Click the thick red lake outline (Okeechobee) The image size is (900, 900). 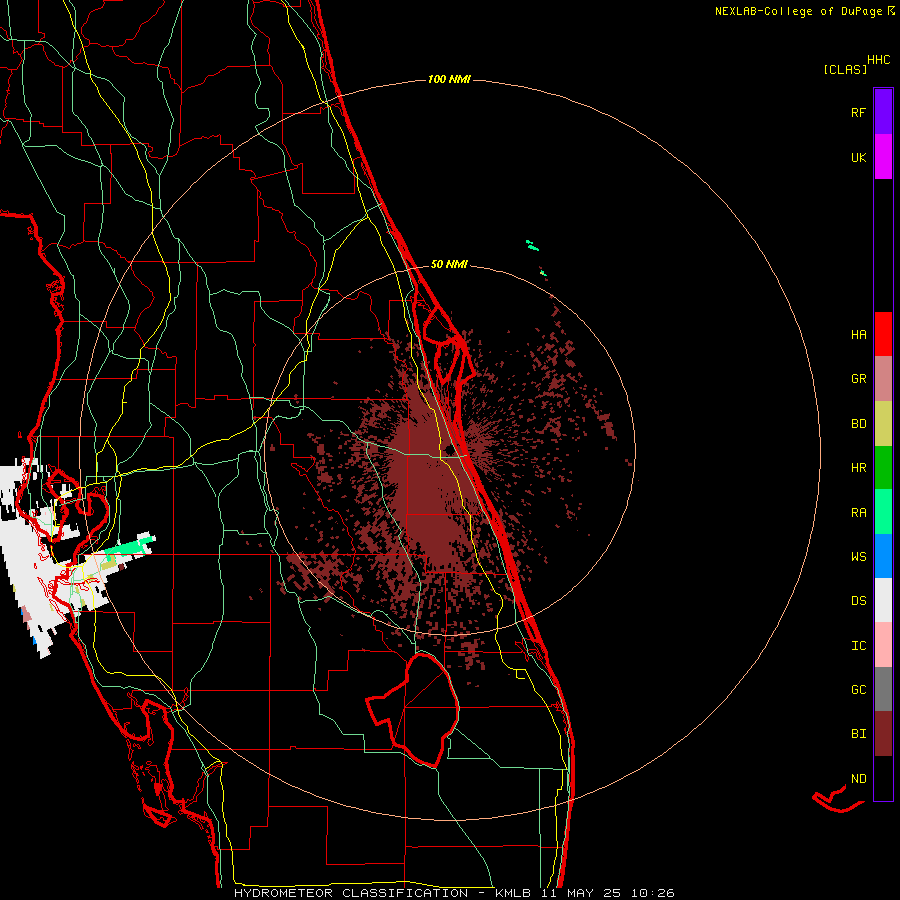tap(413, 709)
